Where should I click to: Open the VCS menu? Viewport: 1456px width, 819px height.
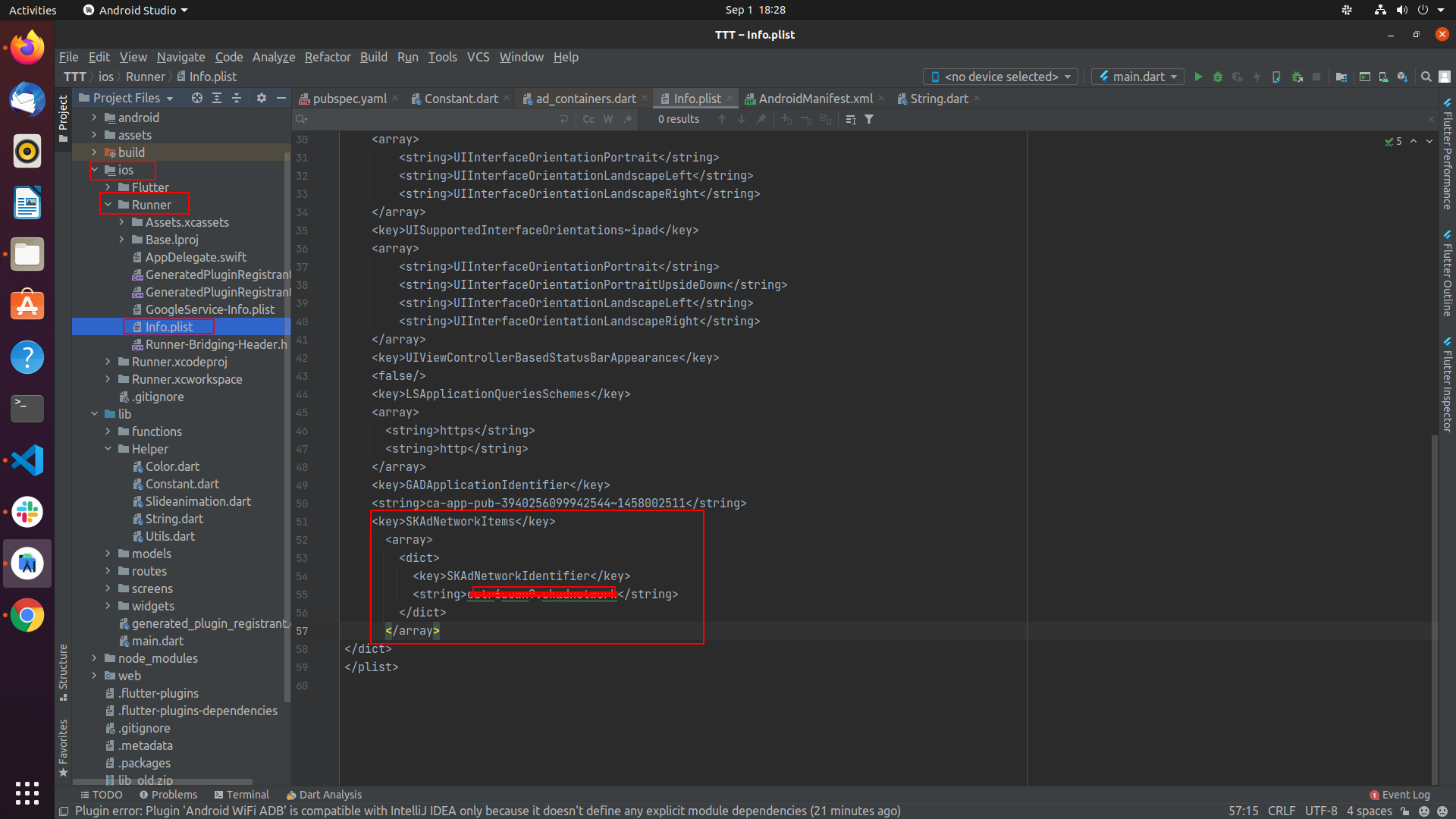coord(478,57)
